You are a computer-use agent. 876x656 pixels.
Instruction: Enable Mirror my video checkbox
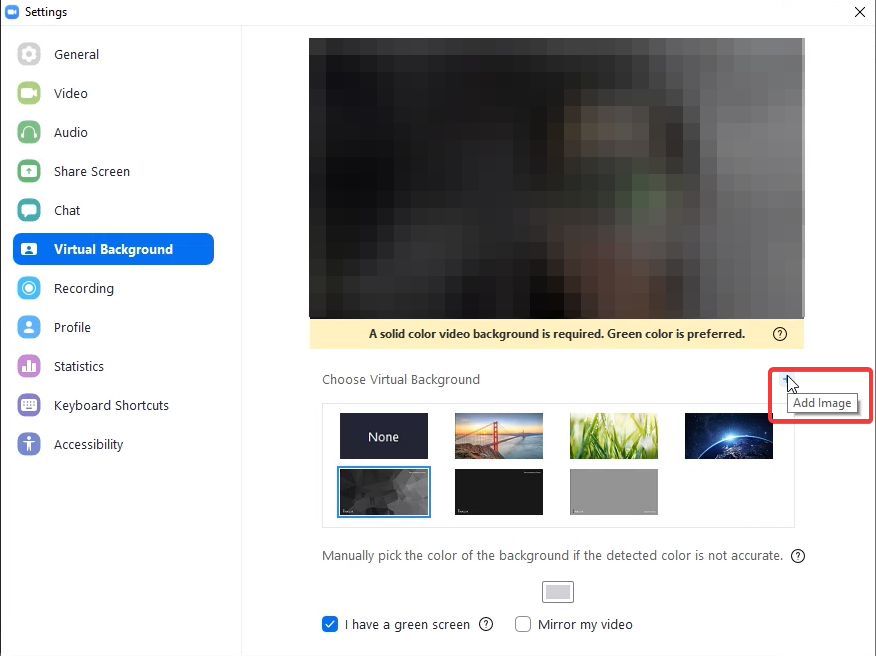523,624
